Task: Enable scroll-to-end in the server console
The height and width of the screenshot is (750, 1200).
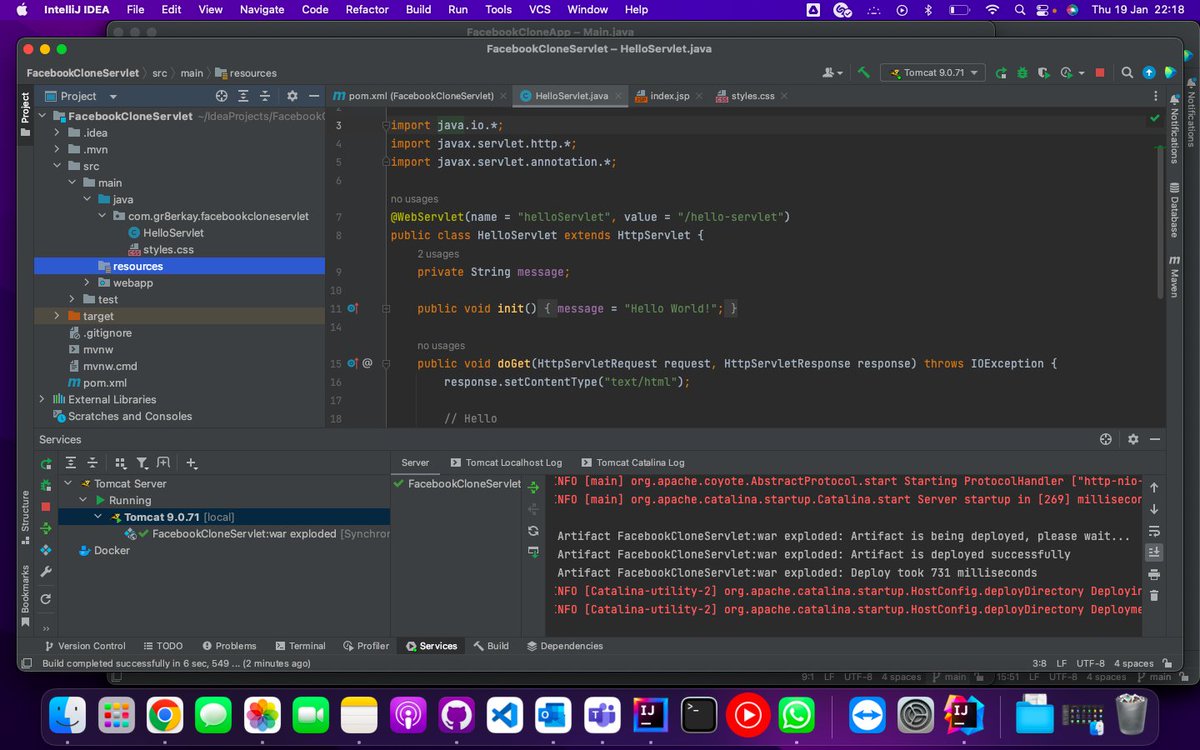Action: pos(1155,552)
